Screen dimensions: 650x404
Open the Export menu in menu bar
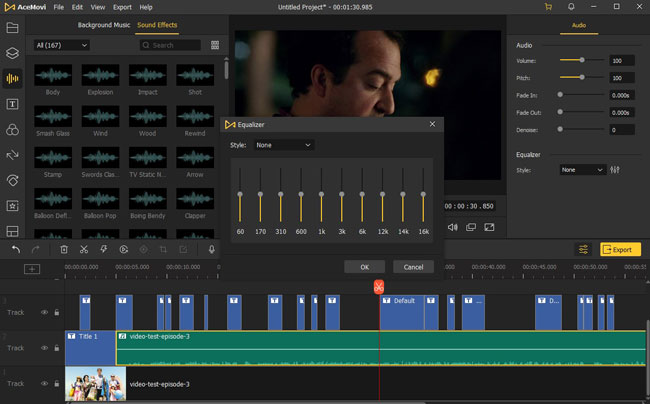122,7
